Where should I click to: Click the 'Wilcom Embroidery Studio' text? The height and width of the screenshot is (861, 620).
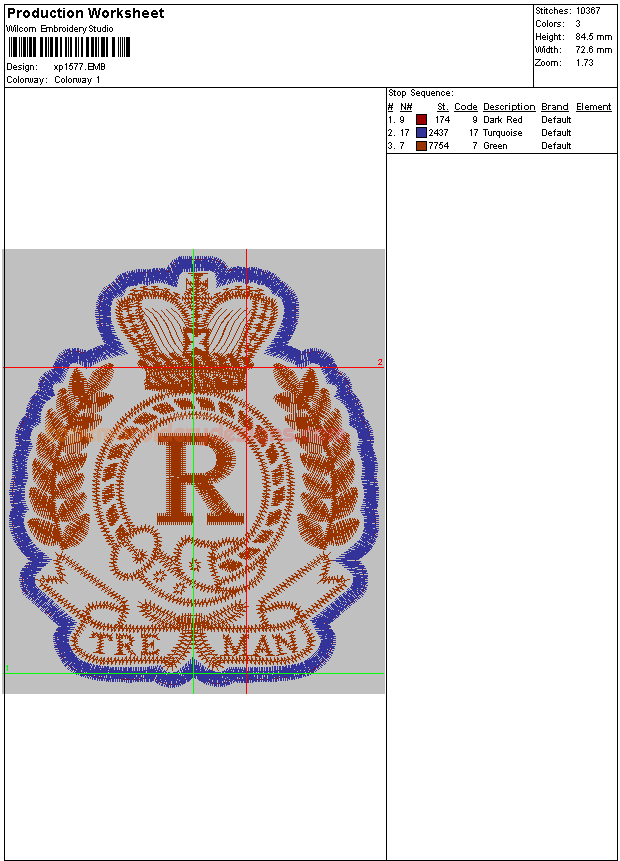click(59, 29)
